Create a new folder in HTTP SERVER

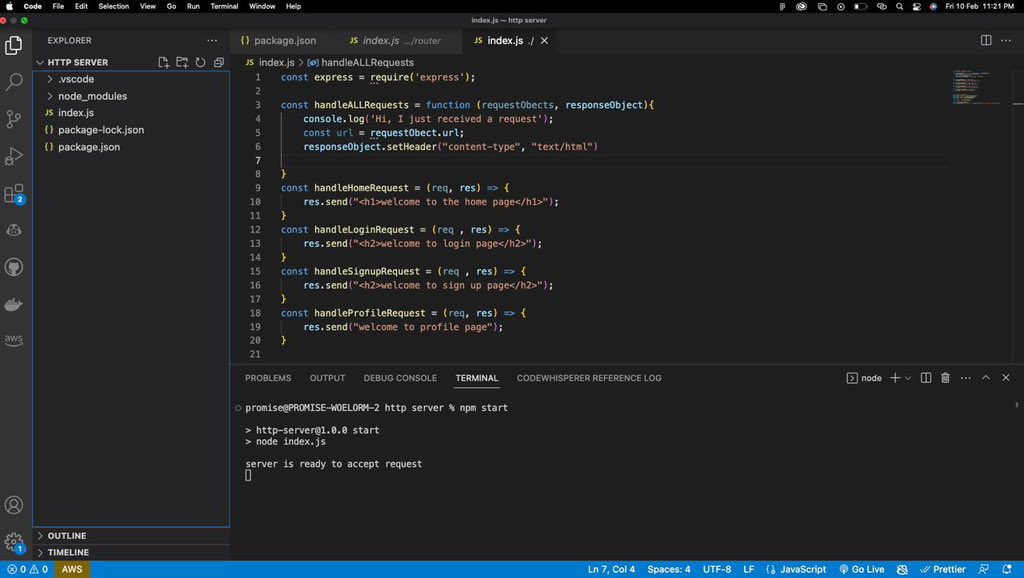(x=182, y=62)
